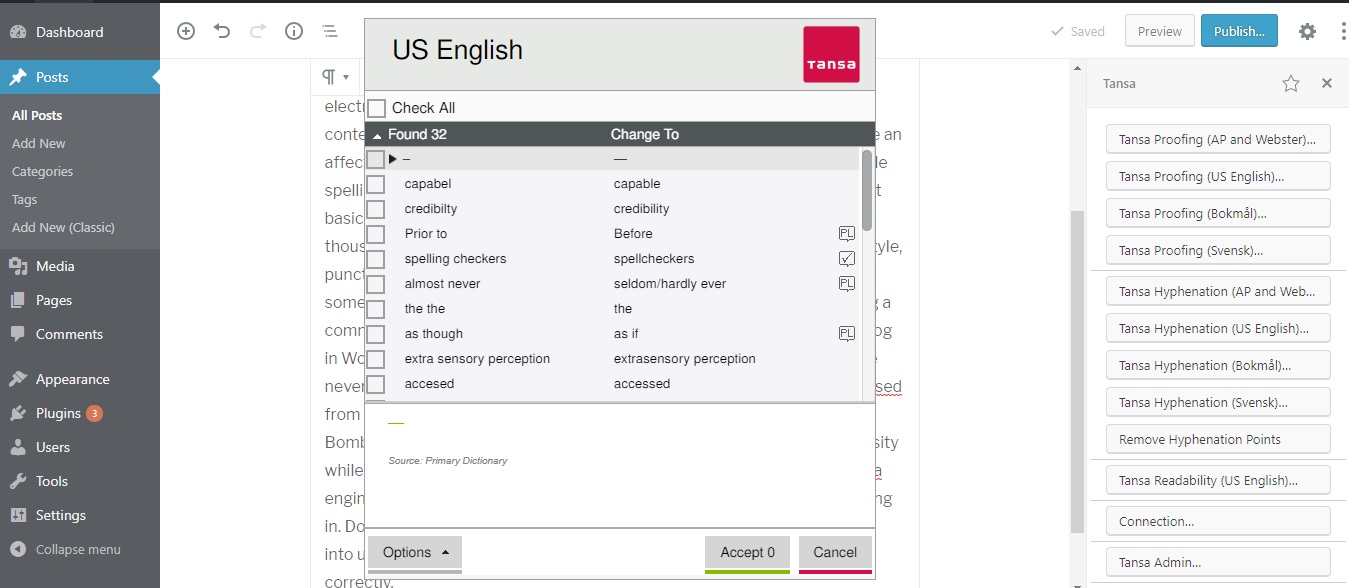1349x588 pixels.
Task: Run Tansa Hyphenation (Svensk)
Action: (x=1218, y=402)
